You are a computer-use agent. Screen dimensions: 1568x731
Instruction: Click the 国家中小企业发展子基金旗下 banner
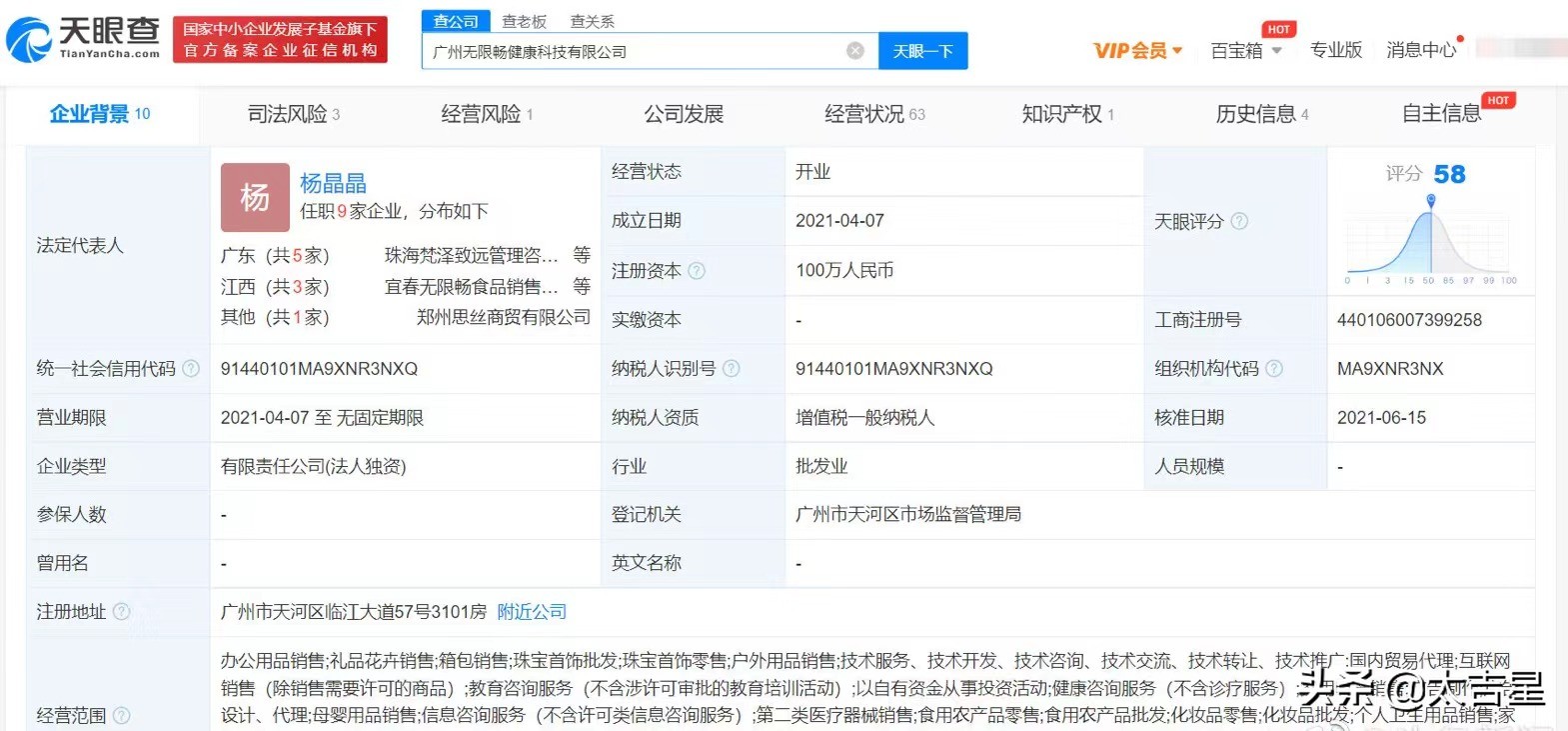click(x=280, y=39)
